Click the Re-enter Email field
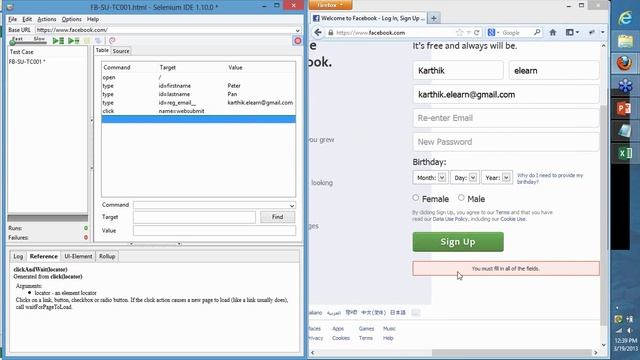This screenshot has height=360, width=640. (x=506, y=118)
